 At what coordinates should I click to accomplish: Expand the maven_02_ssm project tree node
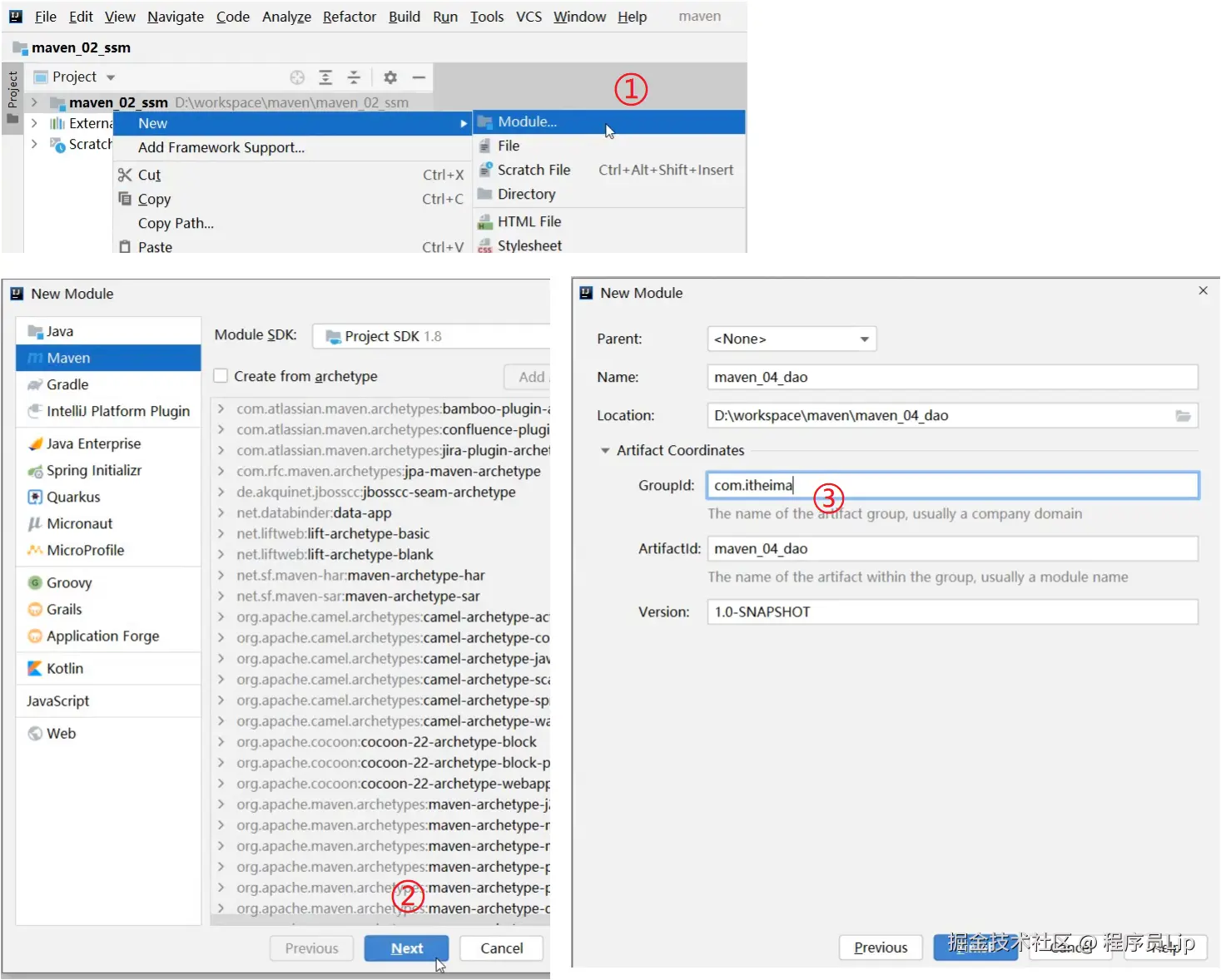pyautogui.click(x=34, y=102)
